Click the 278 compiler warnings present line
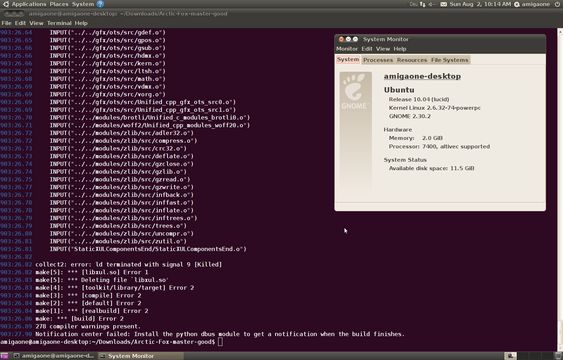563x360 pixels. (88, 327)
